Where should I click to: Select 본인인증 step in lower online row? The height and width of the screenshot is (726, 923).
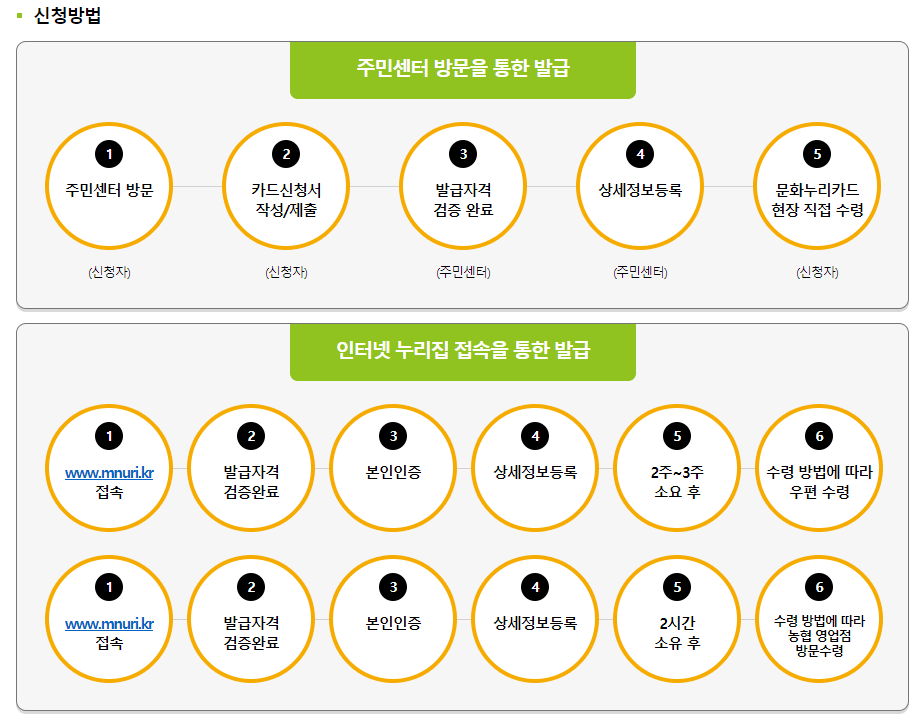point(393,619)
